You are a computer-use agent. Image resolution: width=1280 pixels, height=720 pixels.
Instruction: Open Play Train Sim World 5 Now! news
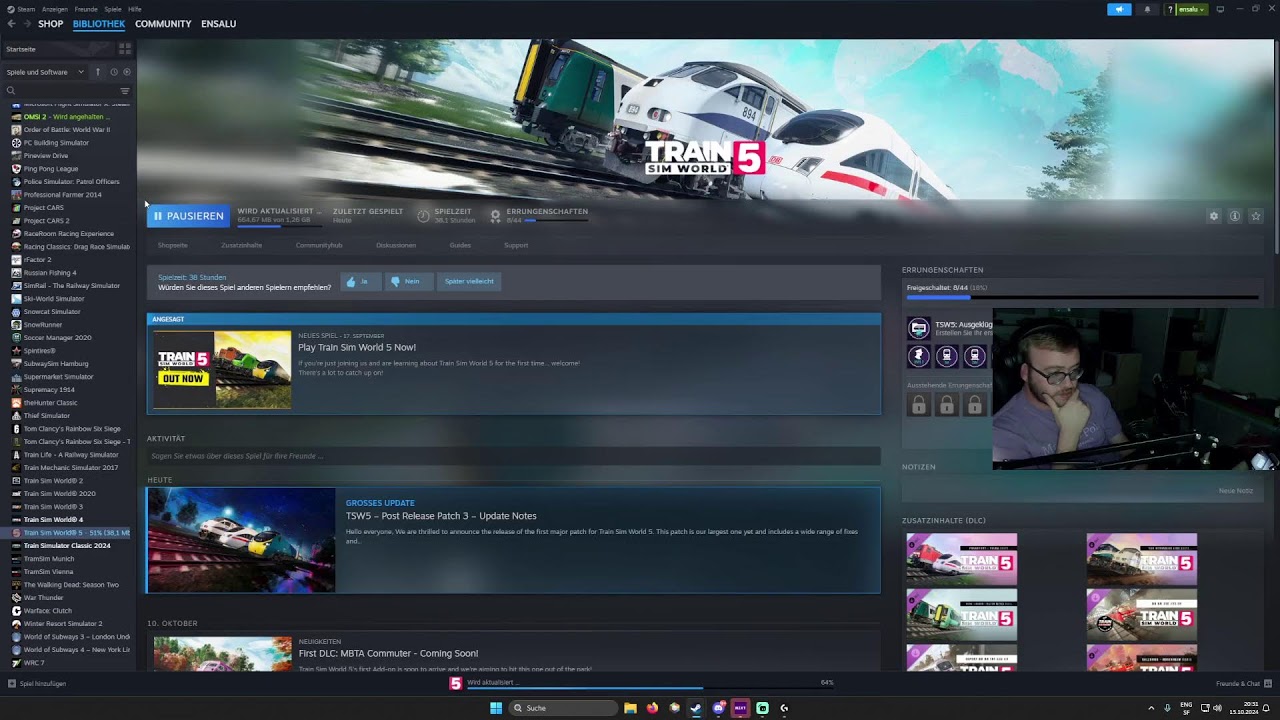point(357,348)
